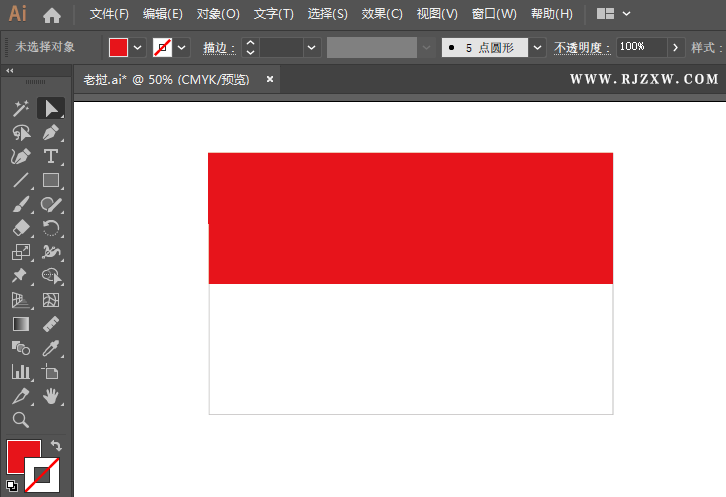Select the Shape Builder tool
The image size is (726, 497).
[x=51, y=276]
